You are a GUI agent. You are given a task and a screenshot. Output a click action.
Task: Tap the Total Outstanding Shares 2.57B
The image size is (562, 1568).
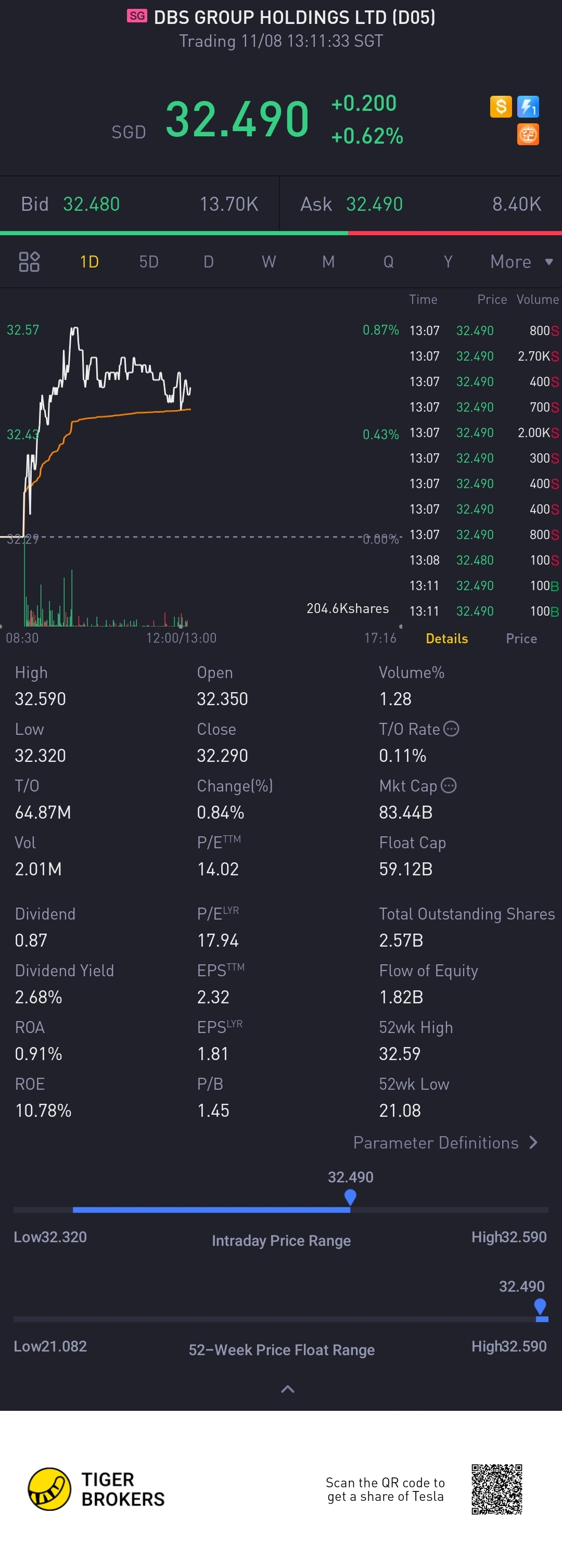pos(401,940)
